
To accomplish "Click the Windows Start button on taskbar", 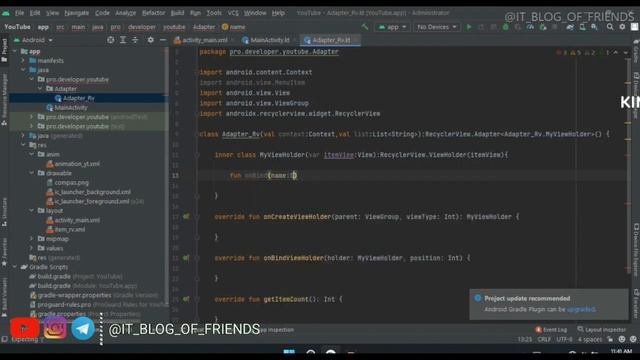I will tap(289, 353).
